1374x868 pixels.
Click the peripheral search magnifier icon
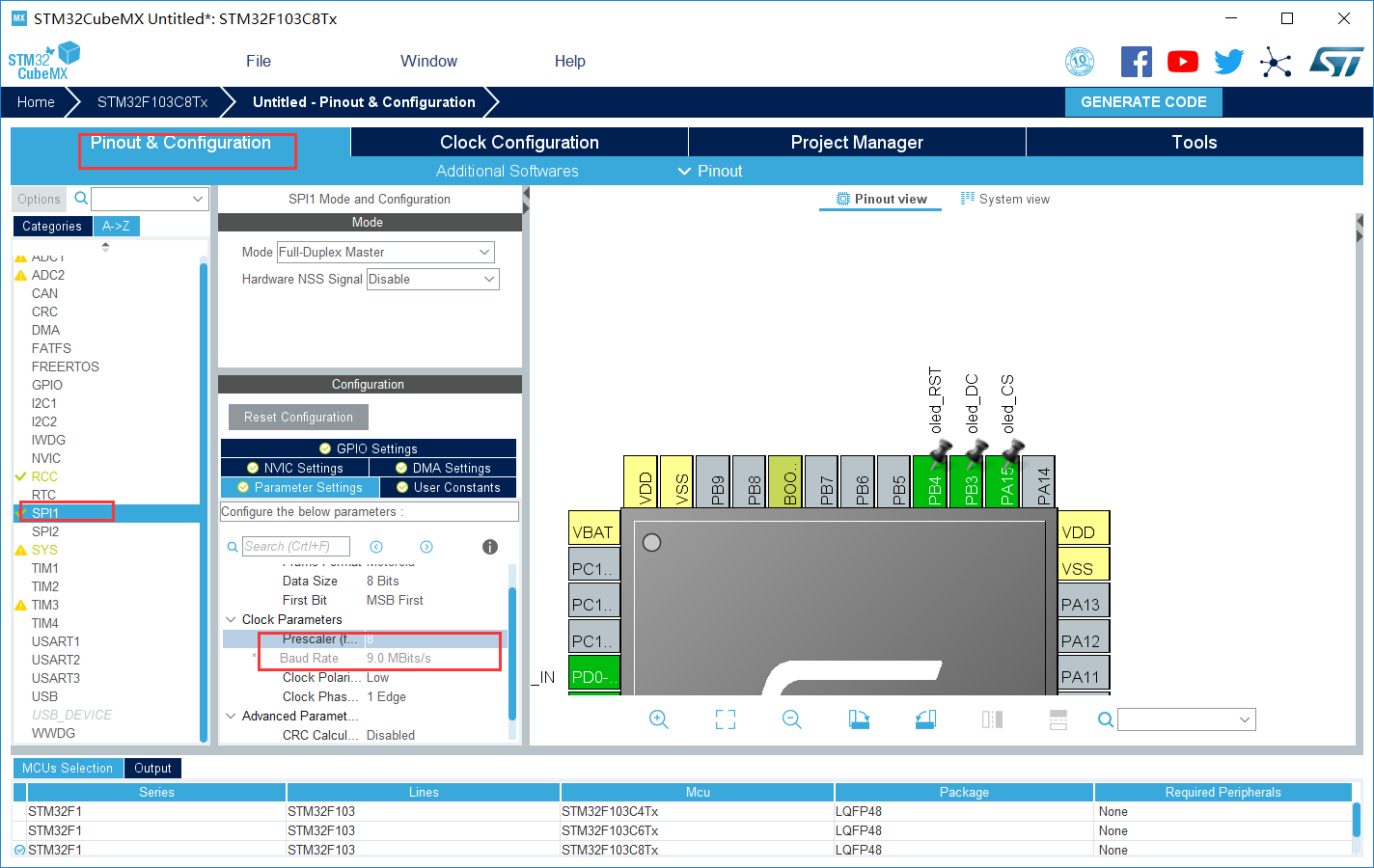(x=82, y=199)
